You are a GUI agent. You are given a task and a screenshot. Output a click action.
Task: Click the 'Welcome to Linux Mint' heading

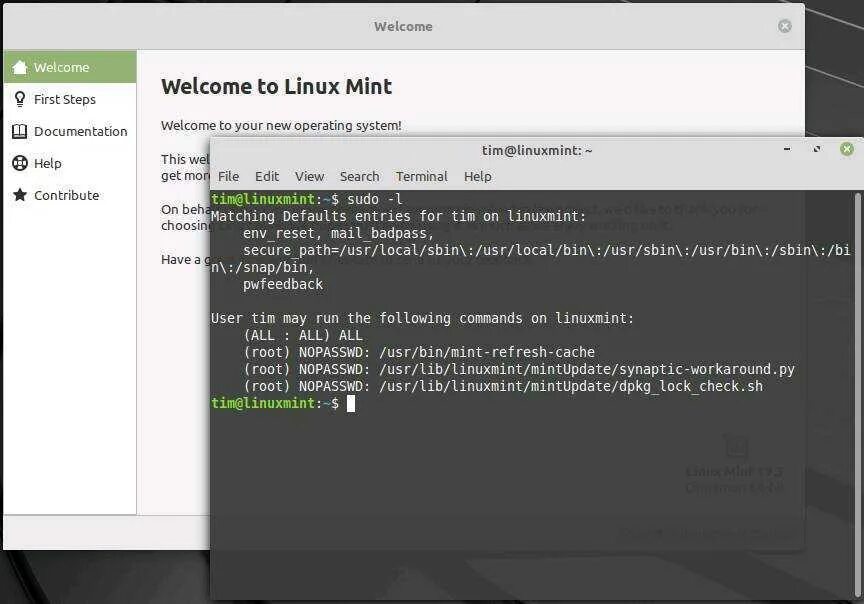(x=277, y=87)
